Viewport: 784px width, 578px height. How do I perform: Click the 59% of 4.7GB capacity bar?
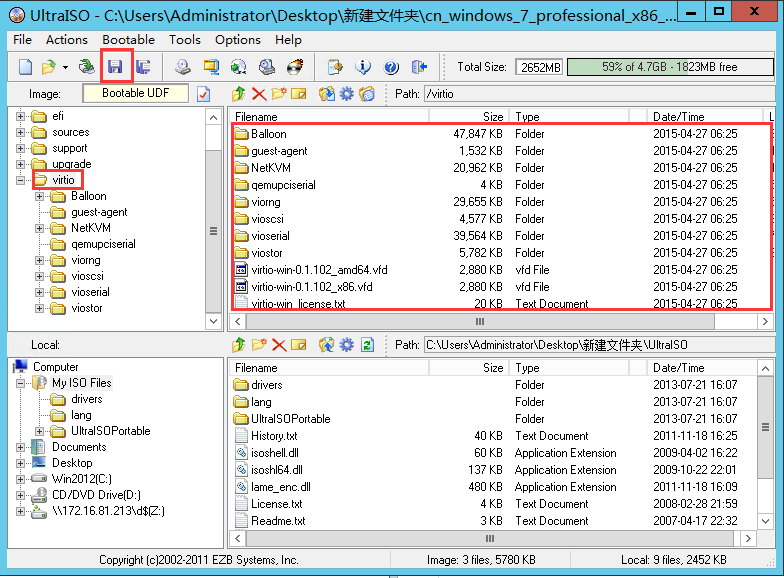coord(670,67)
